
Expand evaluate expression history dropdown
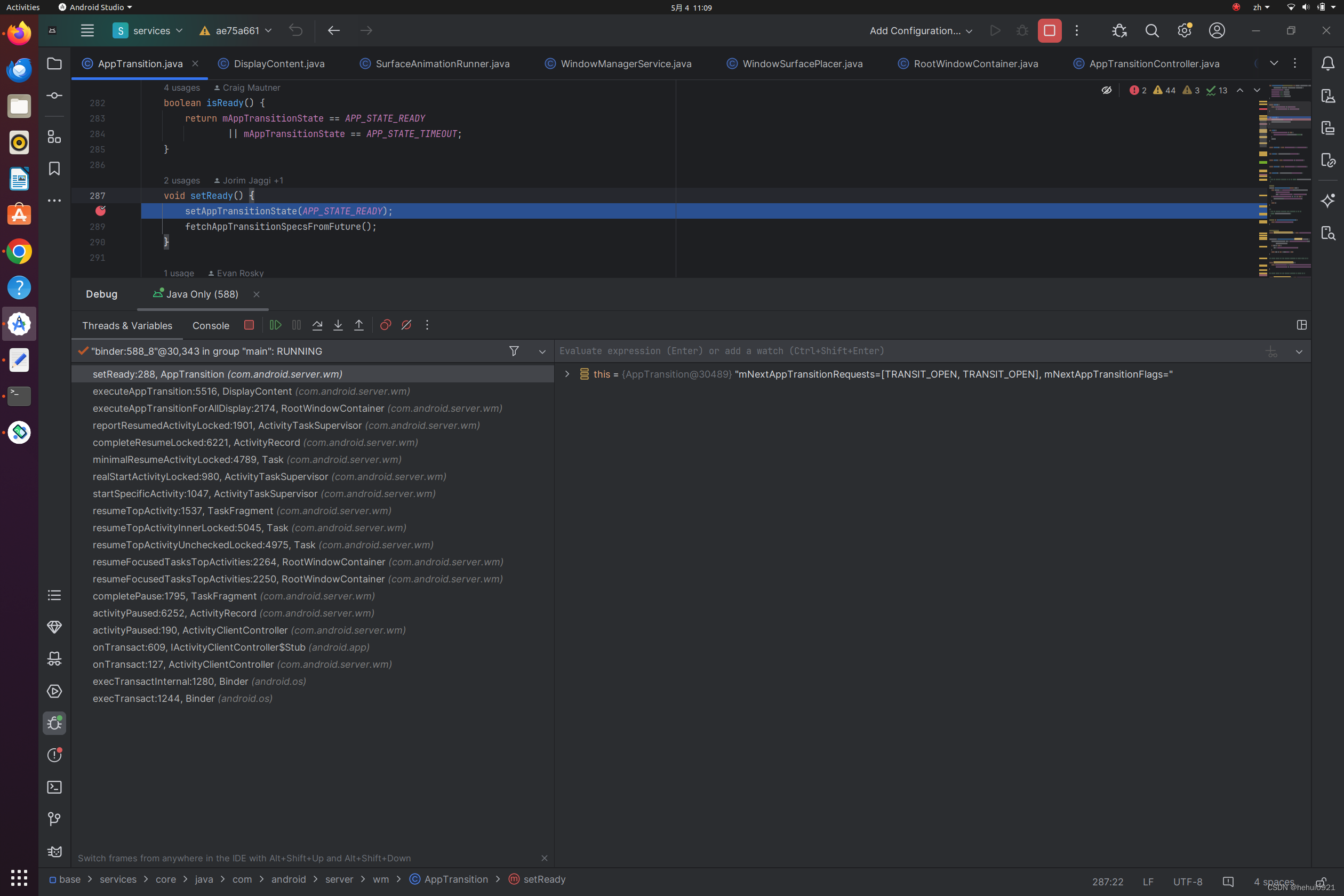pos(1299,351)
